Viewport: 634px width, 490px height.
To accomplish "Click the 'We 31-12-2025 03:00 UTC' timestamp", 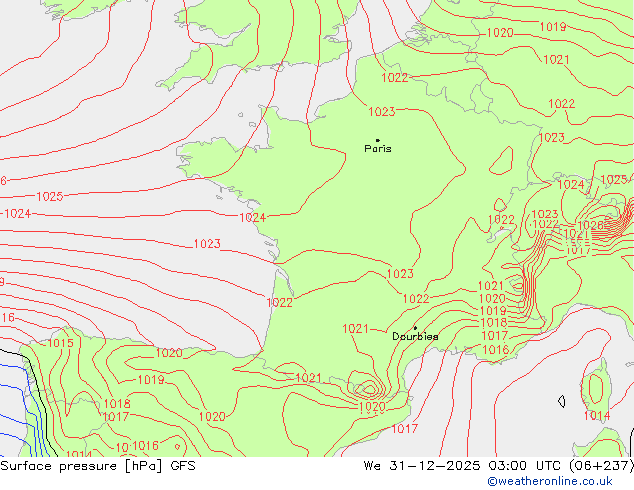I will [x=464, y=466].
